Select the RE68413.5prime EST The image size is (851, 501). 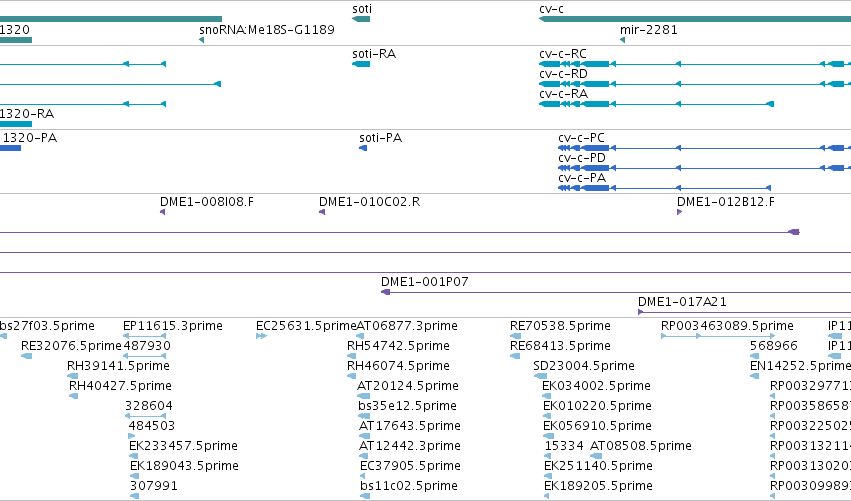[x=560, y=346]
